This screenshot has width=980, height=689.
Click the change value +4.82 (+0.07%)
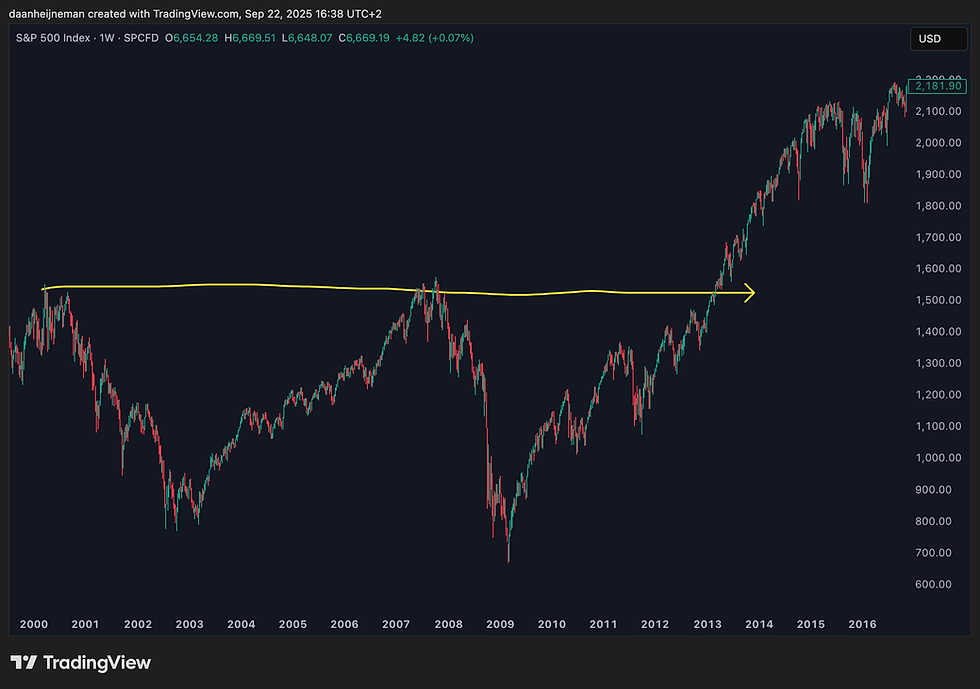(435, 38)
